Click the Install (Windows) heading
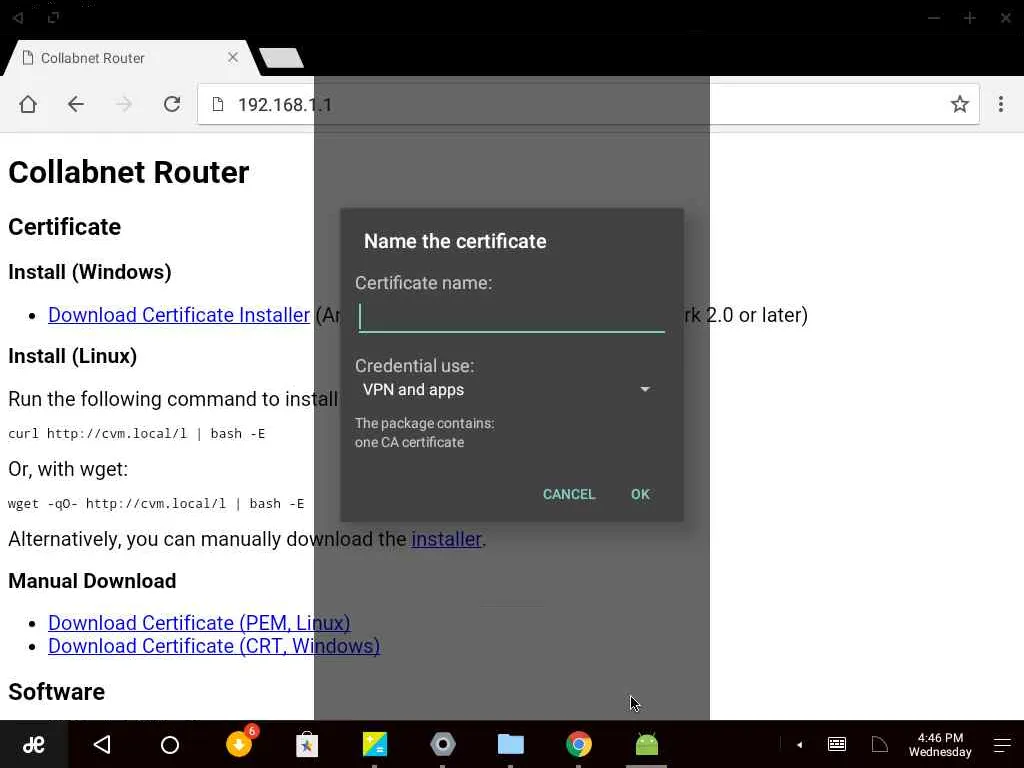The width and height of the screenshot is (1024, 768). [x=89, y=272]
